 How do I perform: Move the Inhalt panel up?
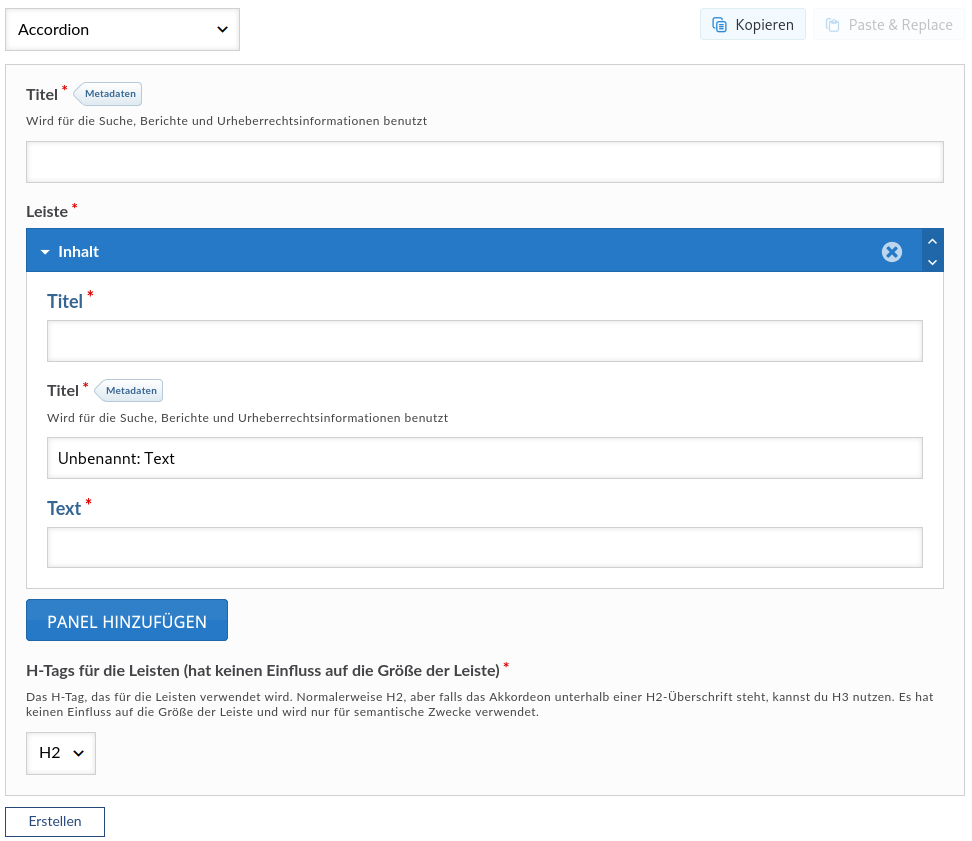tap(932, 241)
